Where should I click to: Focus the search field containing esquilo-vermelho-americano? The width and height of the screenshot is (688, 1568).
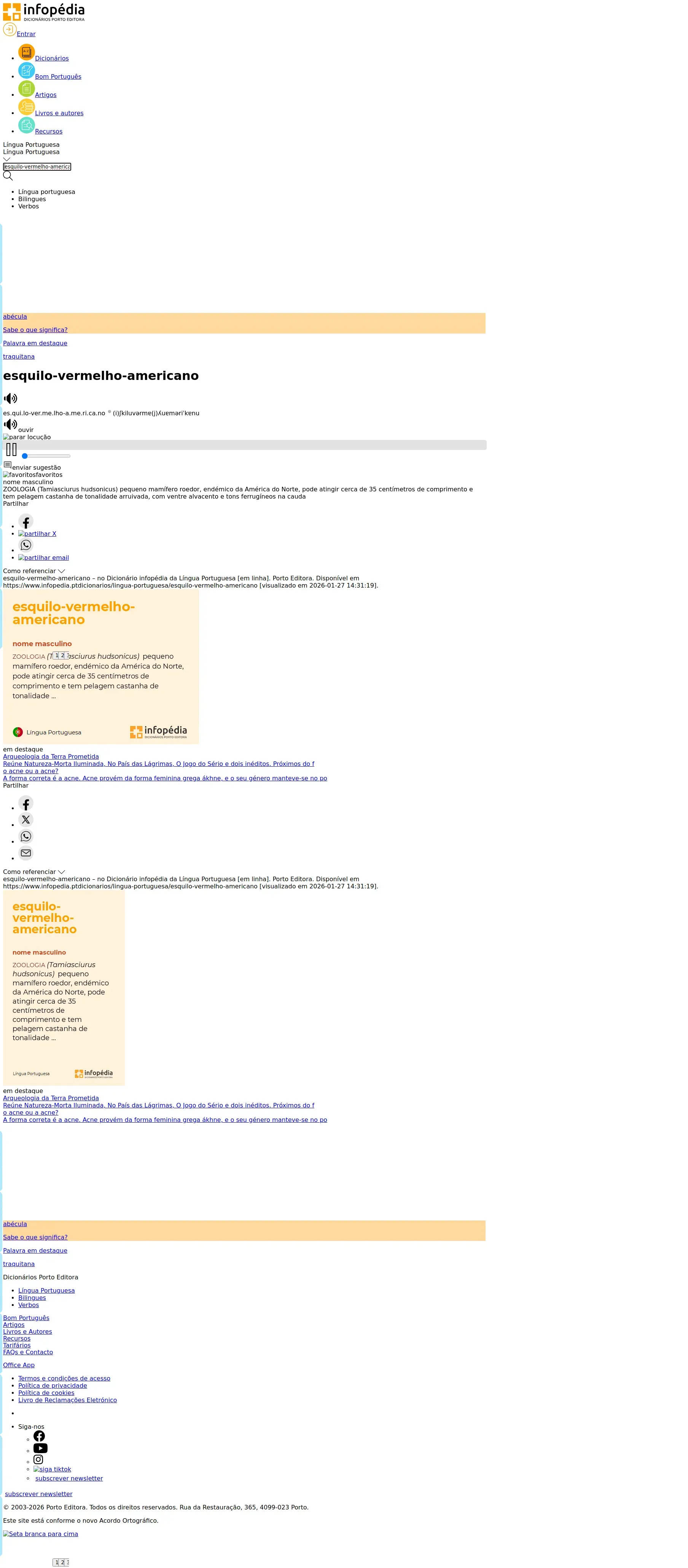pos(37,167)
